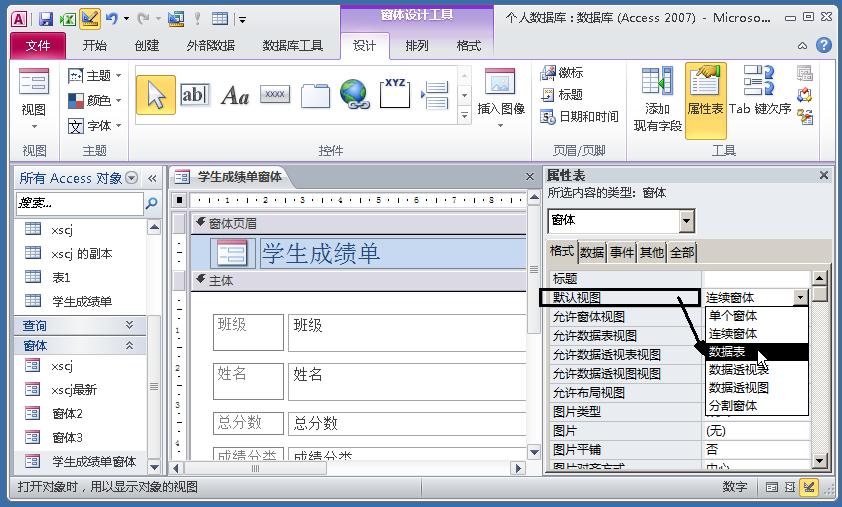Open the 主题 dropdown

pos(96,76)
